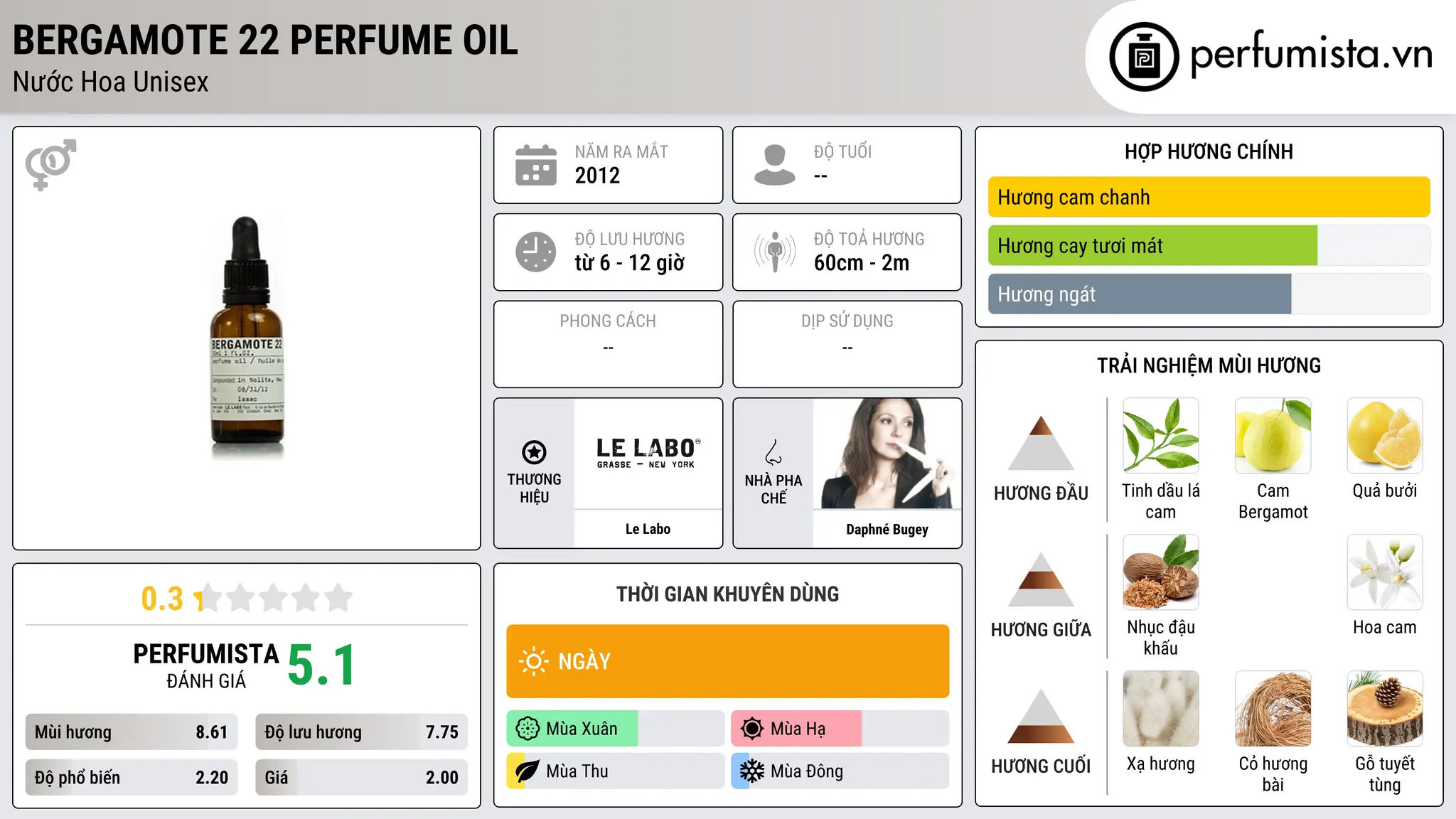The width and height of the screenshot is (1456, 819).
Task: Click the Độ lưu hương 7.75 score bar
Action: click(361, 732)
